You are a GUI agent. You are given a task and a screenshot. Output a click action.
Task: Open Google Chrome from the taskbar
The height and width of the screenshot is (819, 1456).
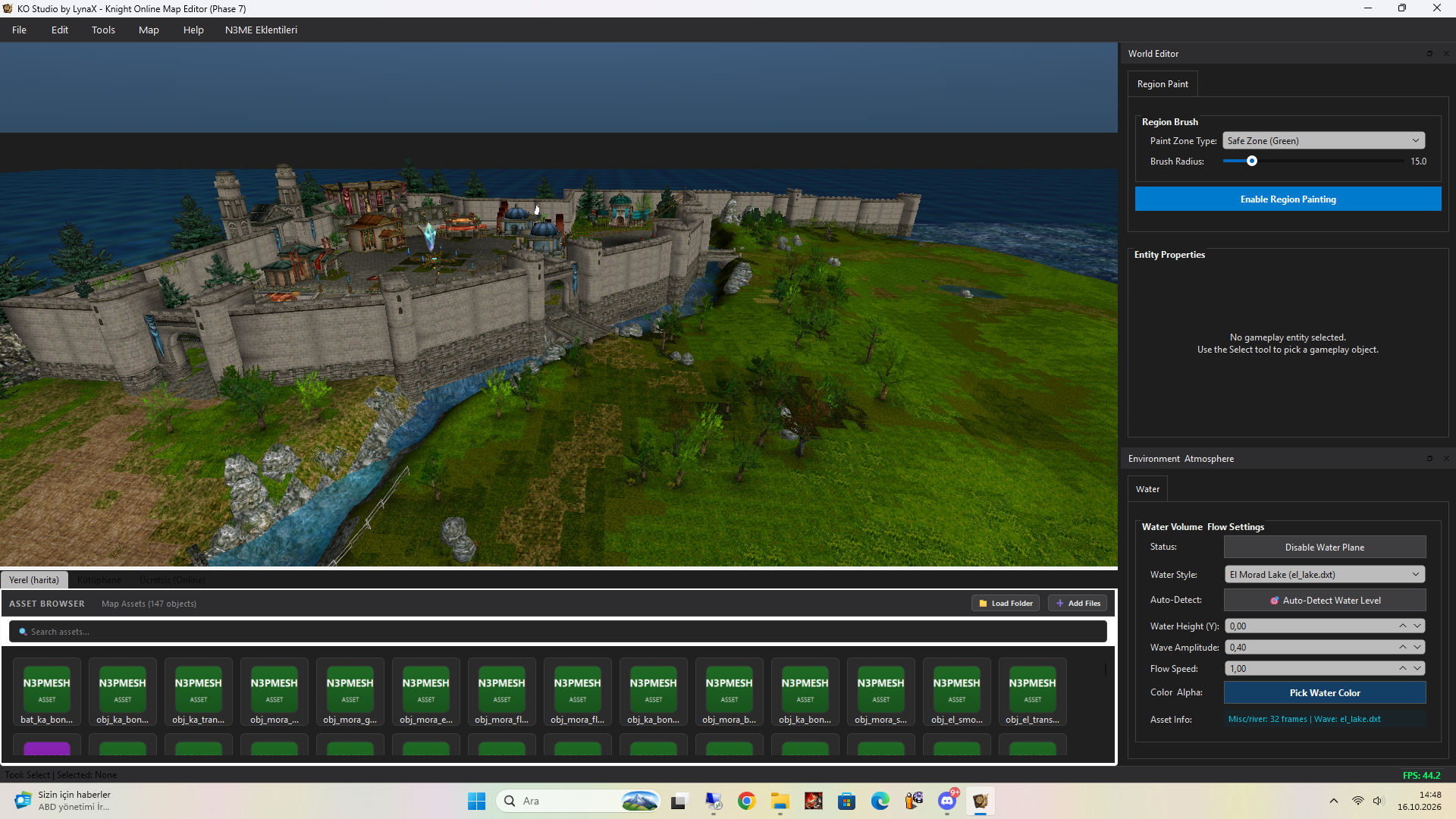coord(746,802)
